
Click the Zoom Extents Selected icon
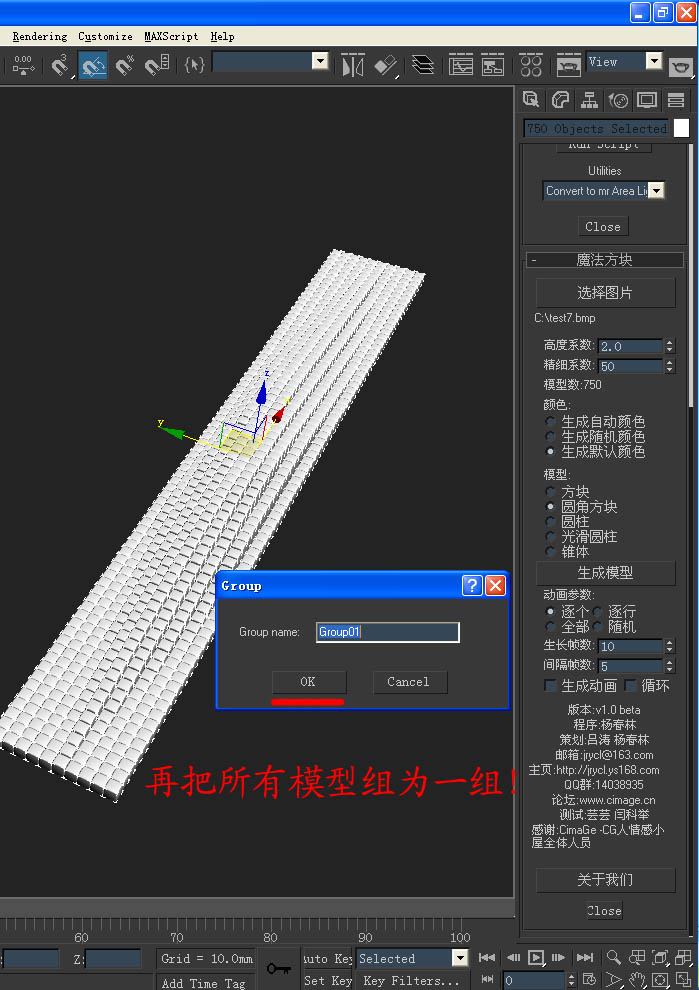coord(660,957)
